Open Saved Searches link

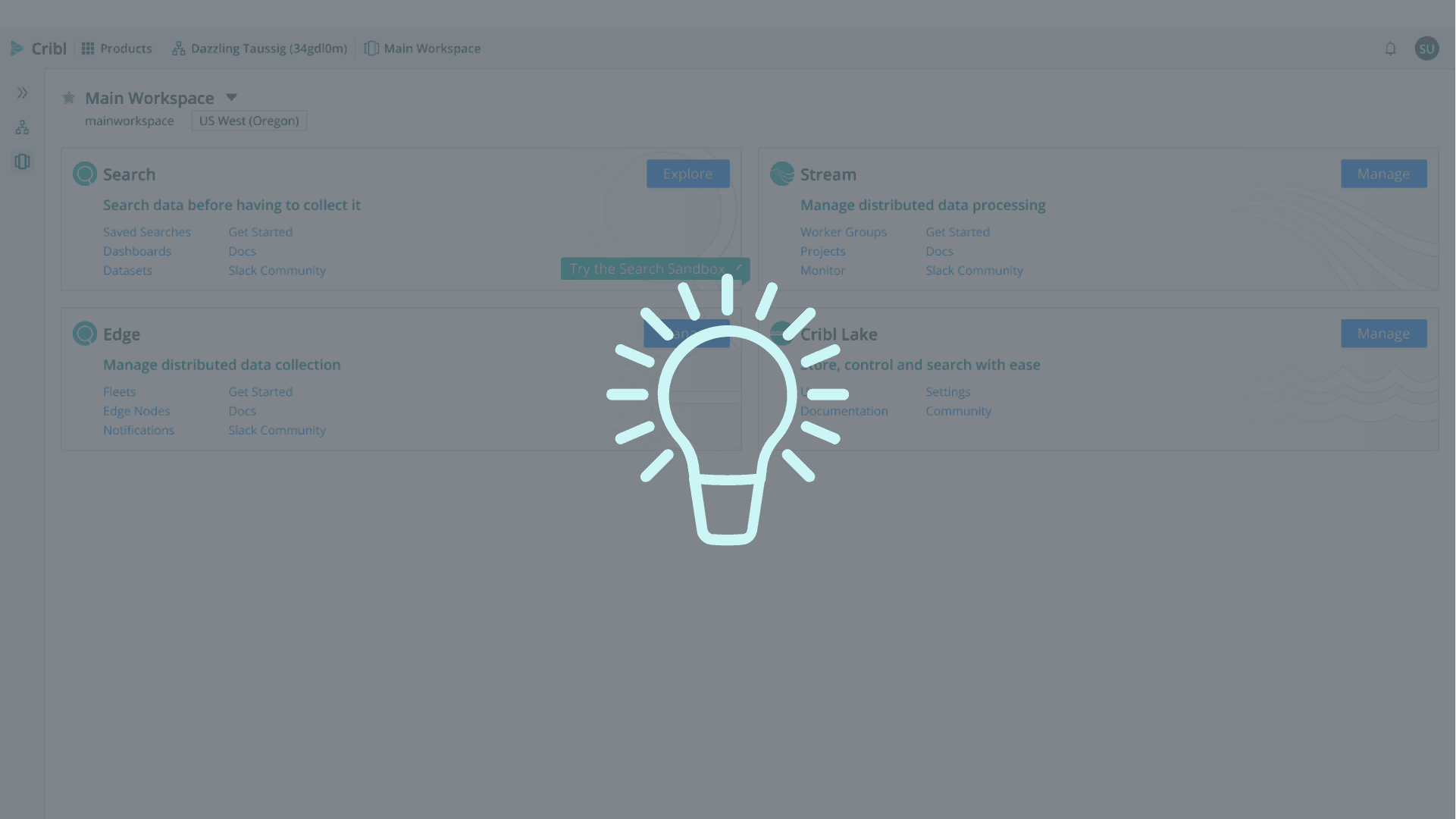[x=147, y=232]
